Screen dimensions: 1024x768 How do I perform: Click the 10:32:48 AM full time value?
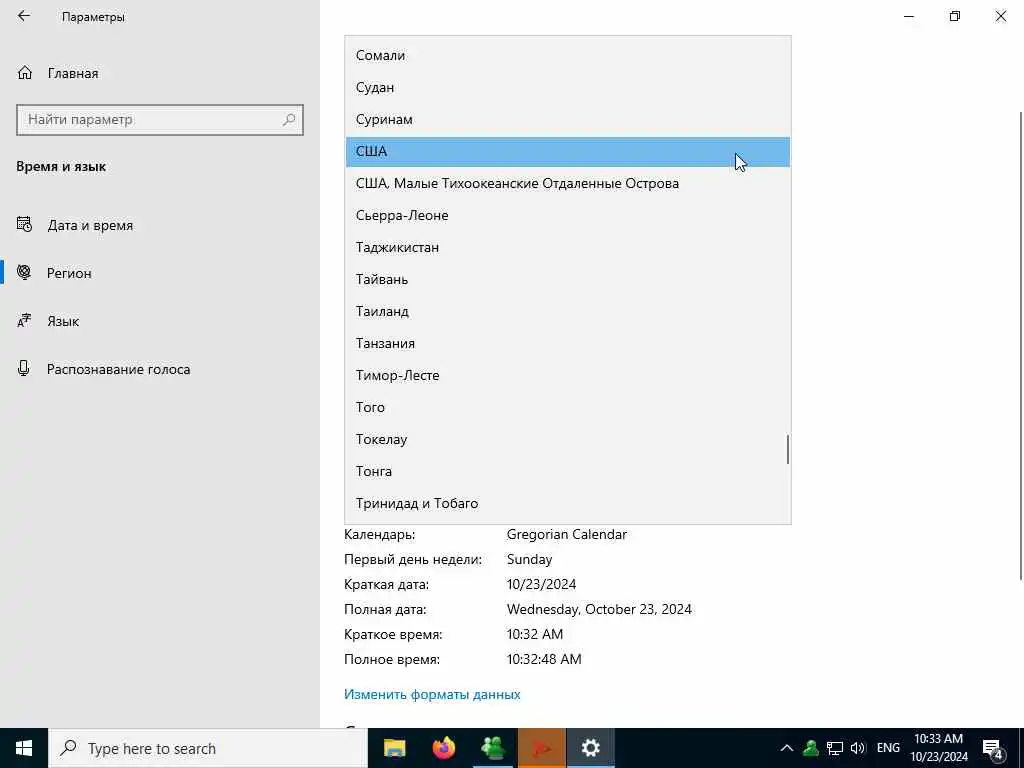pos(543,659)
